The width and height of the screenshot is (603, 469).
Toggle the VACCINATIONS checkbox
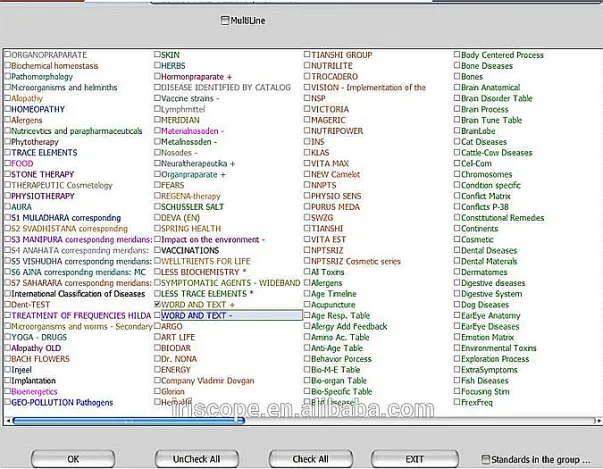pyautogui.click(x=157, y=250)
